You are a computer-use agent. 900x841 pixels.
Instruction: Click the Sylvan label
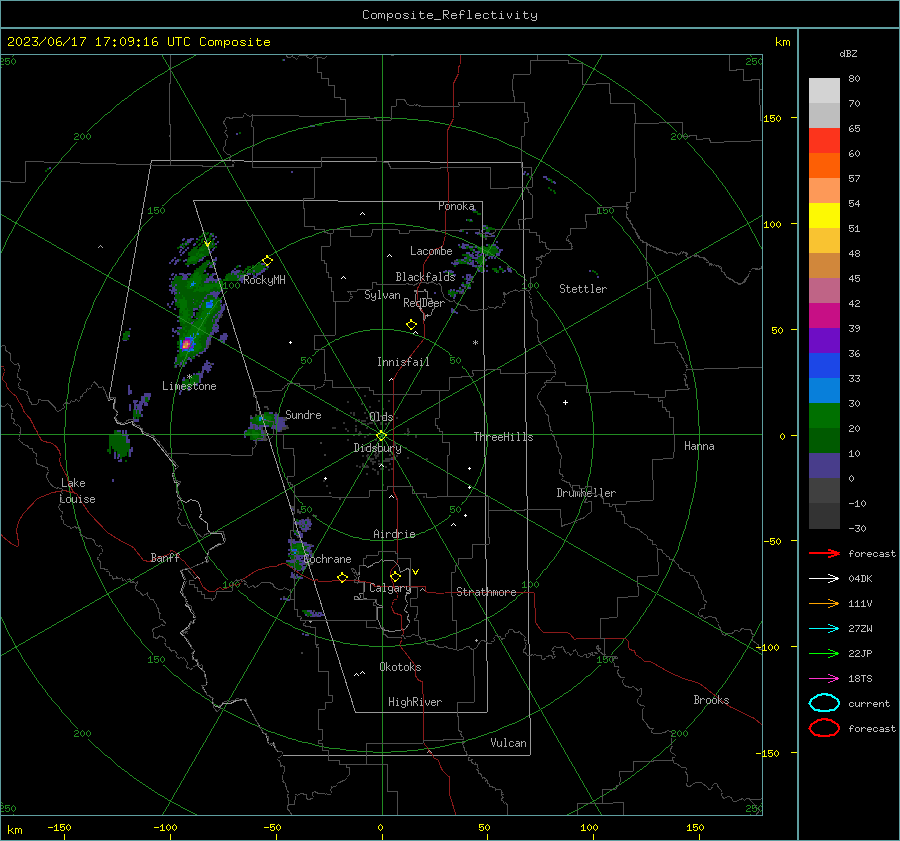coord(382,295)
